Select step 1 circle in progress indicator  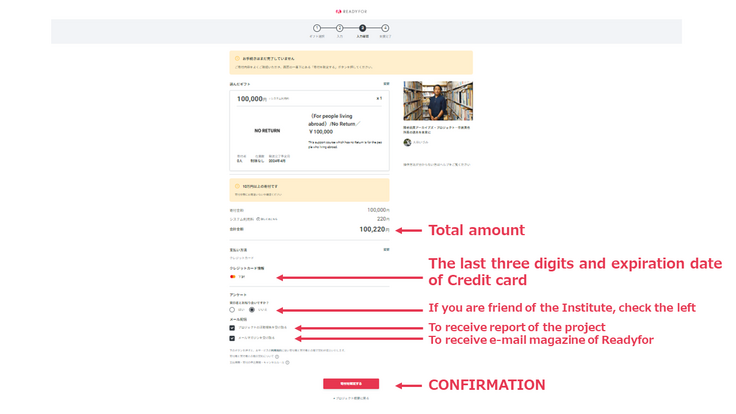pos(317,28)
